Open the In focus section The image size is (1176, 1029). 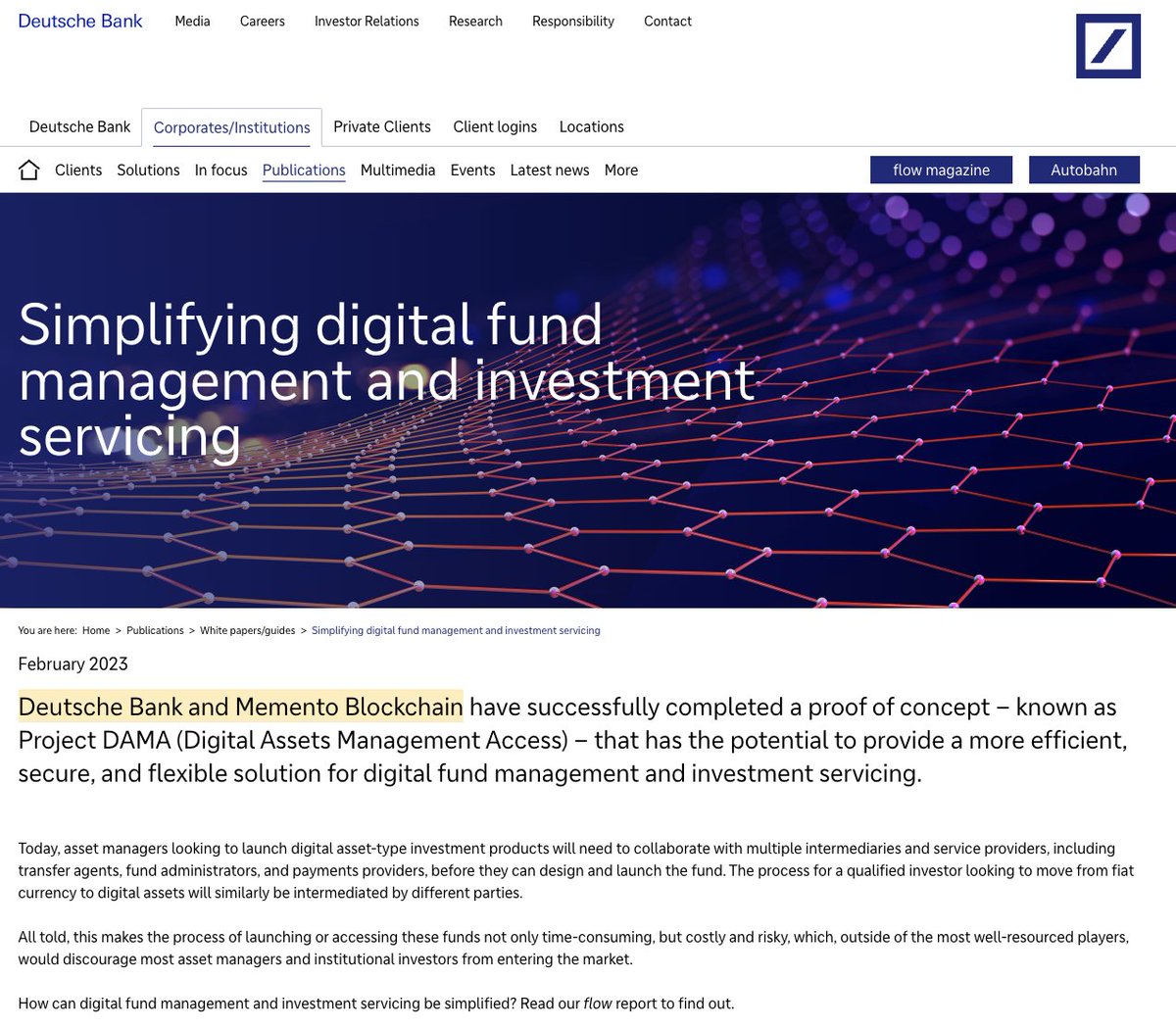pyautogui.click(x=221, y=170)
